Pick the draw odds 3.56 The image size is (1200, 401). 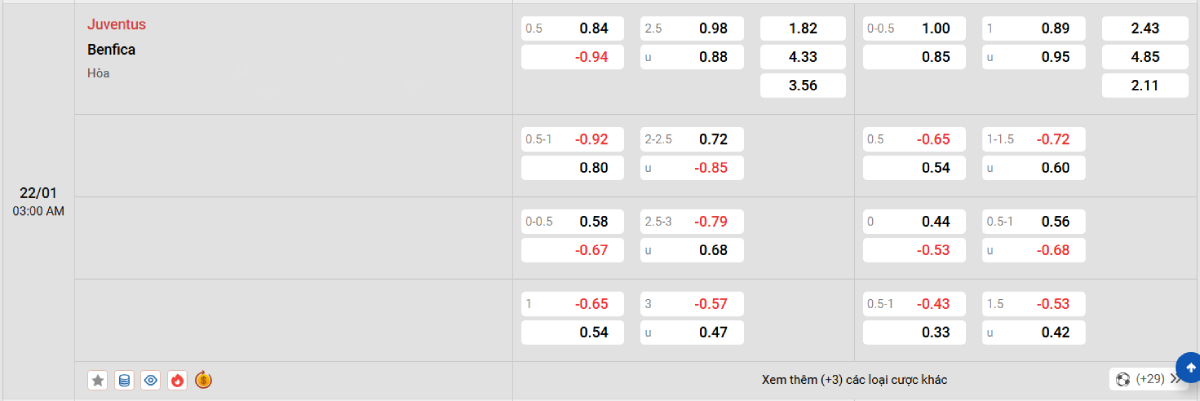point(803,86)
